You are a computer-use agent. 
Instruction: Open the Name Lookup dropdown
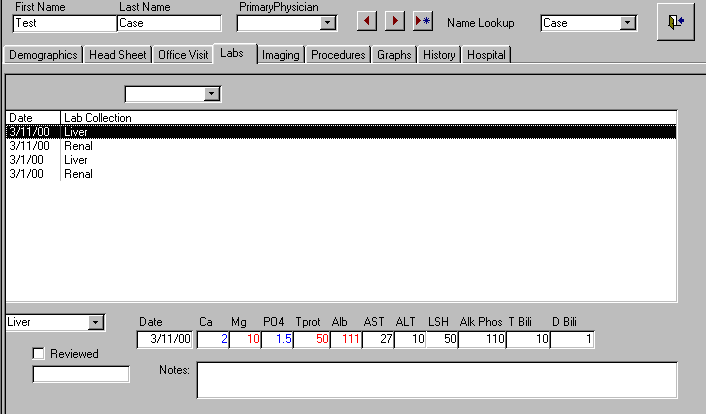click(628, 23)
